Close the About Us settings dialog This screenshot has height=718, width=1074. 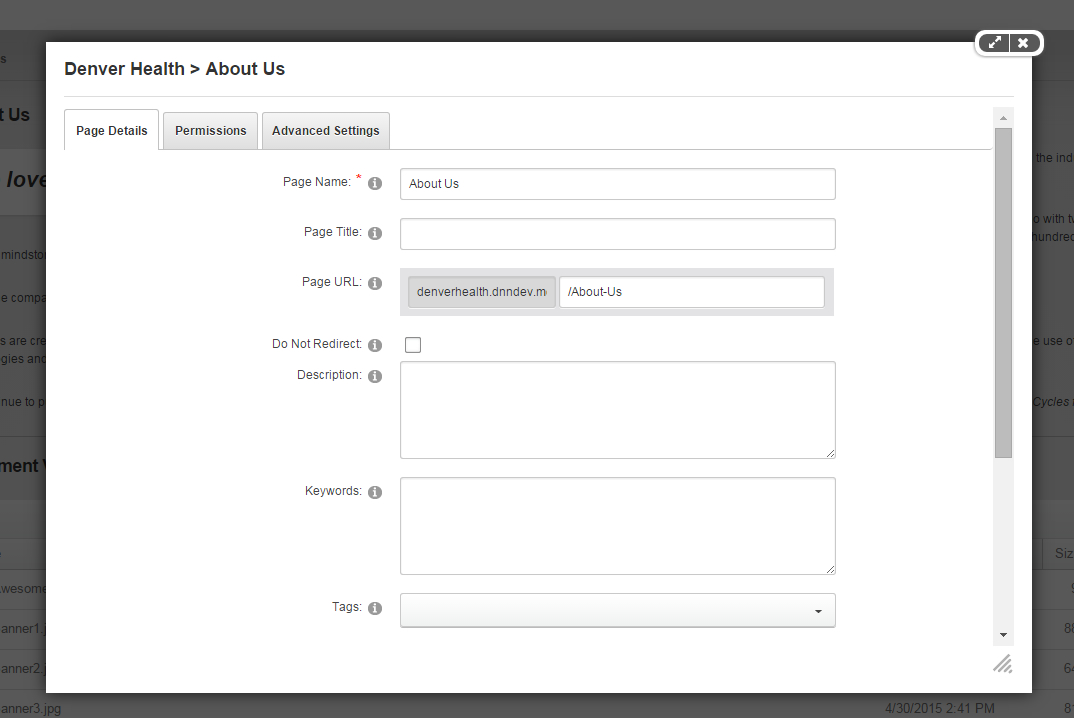click(1023, 42)
